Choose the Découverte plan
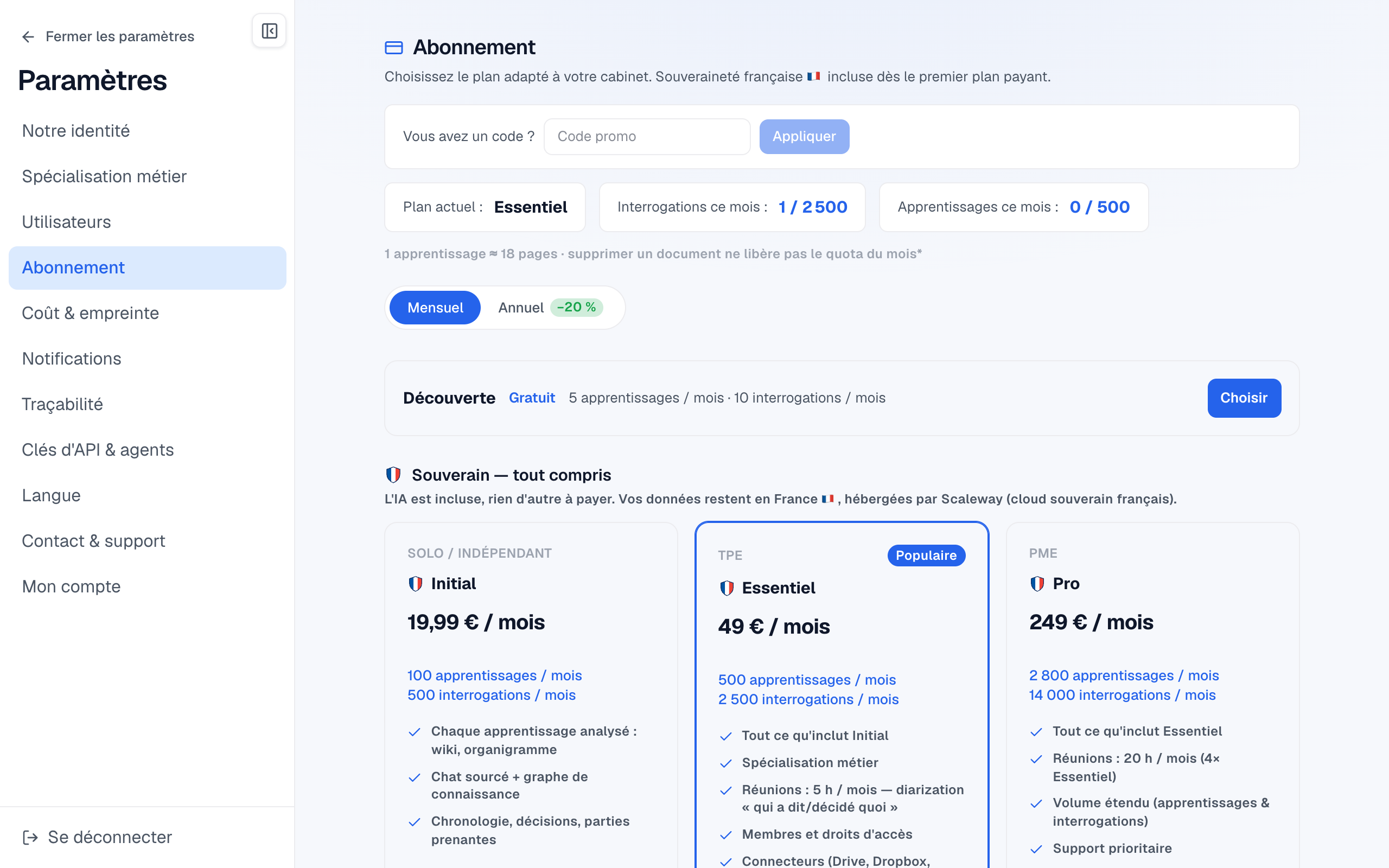This screenshot has height=868, width=1389. (x=1244, y=398)
